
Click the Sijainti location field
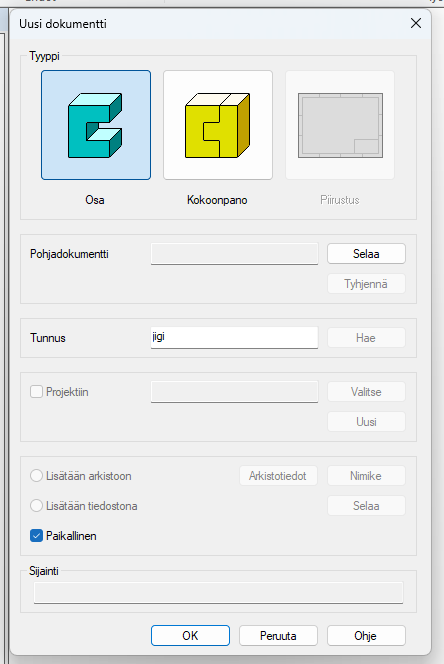(218, 592)
